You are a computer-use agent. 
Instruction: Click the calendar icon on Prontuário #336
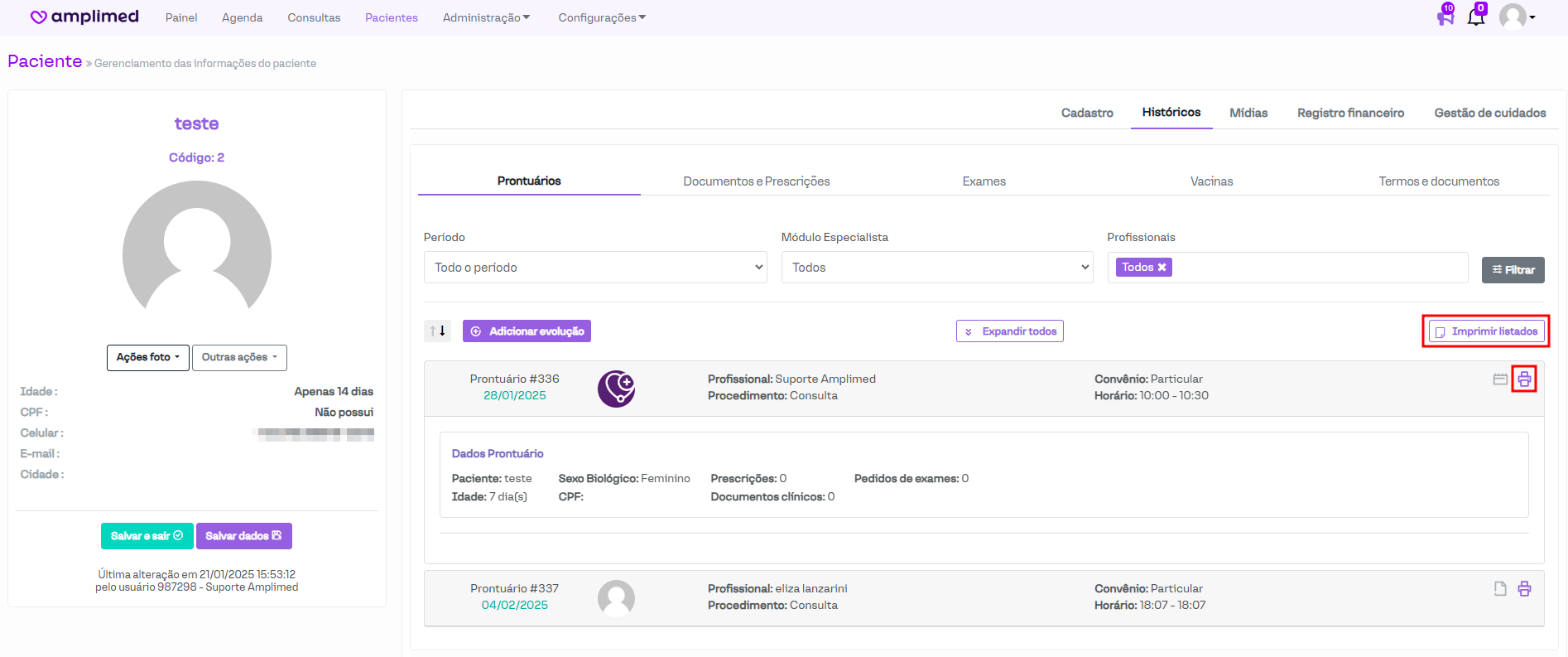tap(1500, 379)
